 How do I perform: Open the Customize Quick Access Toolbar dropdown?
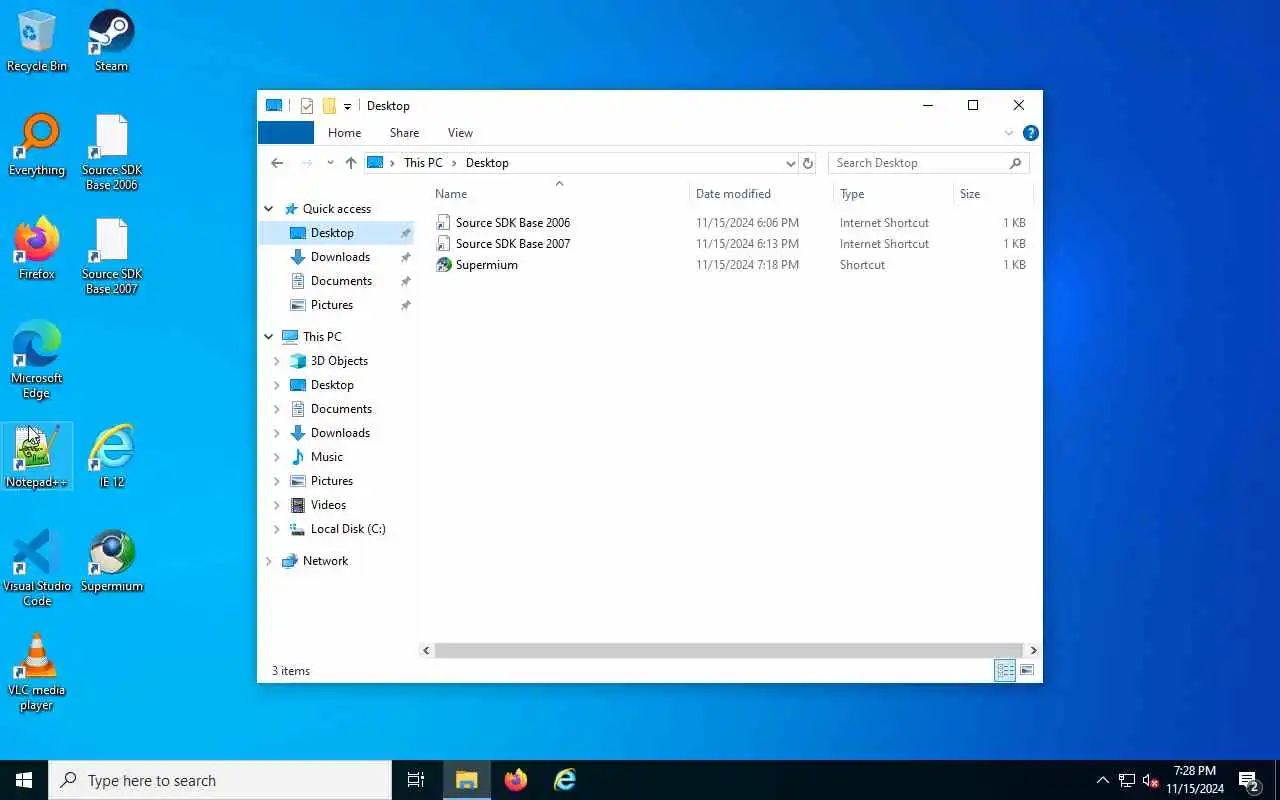pyautogui.click(x=347, y=106)
